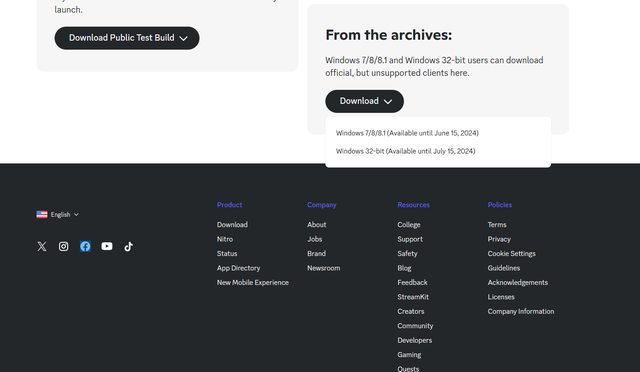This screenshot has height=372, width=640.
Task: Open the TikTok social icon
Action: pyautogui.click(x=129, y=246)
